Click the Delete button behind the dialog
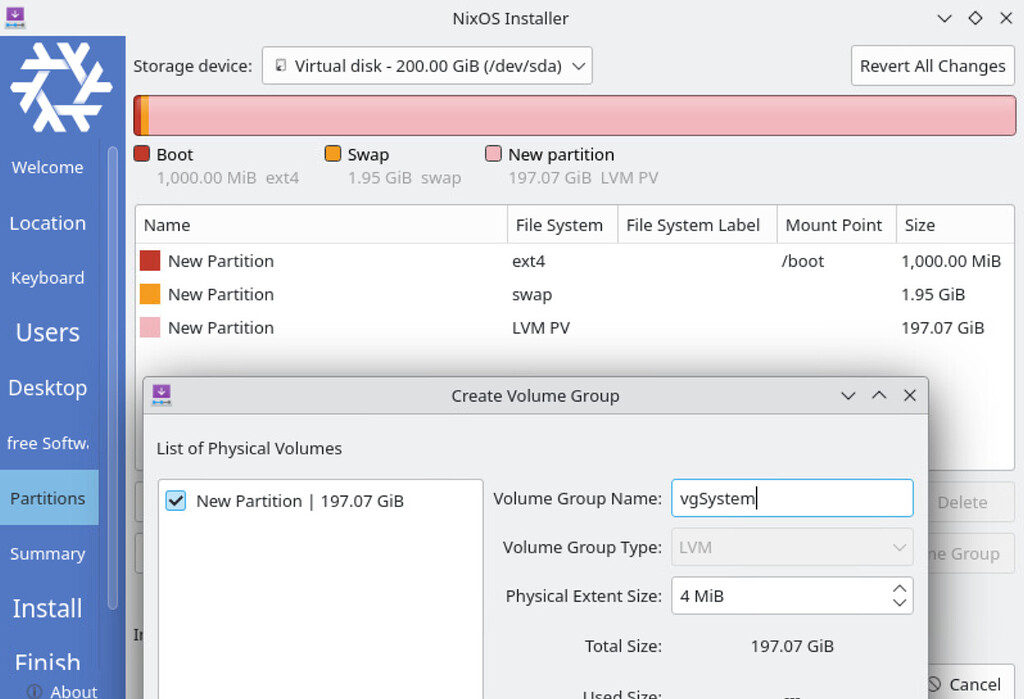The image size is (1024, 699). [x=971, y=502]
